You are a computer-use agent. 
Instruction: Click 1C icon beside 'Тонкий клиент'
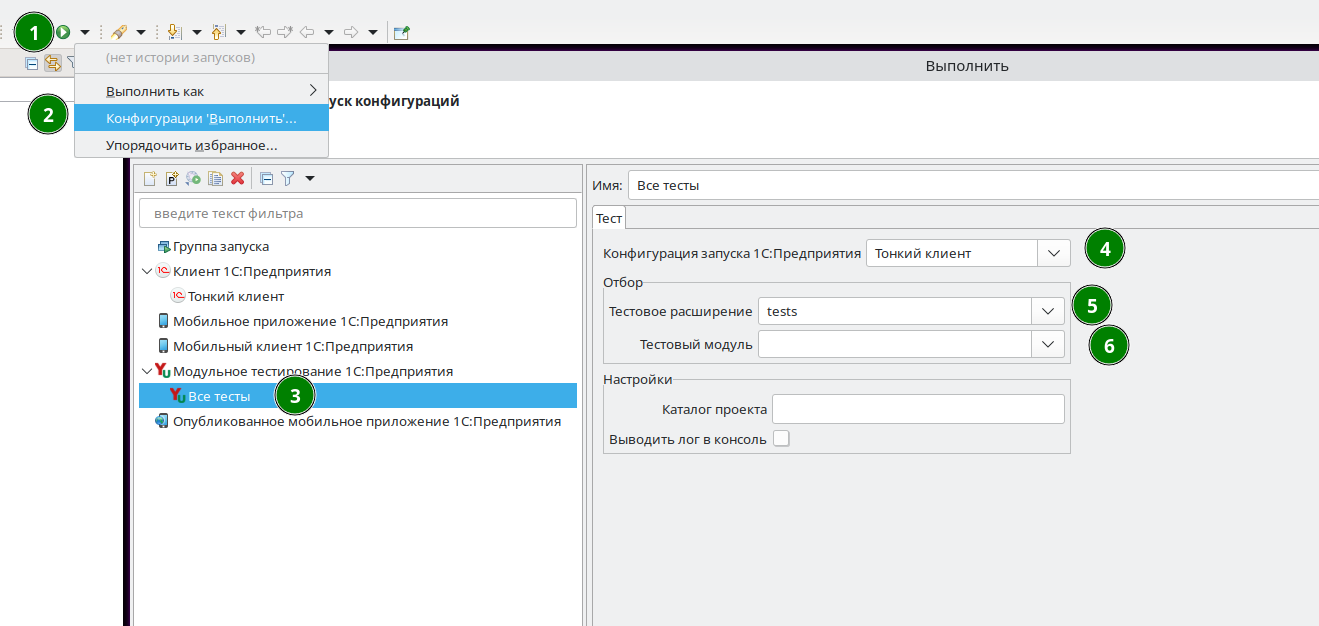coord(178,296)
